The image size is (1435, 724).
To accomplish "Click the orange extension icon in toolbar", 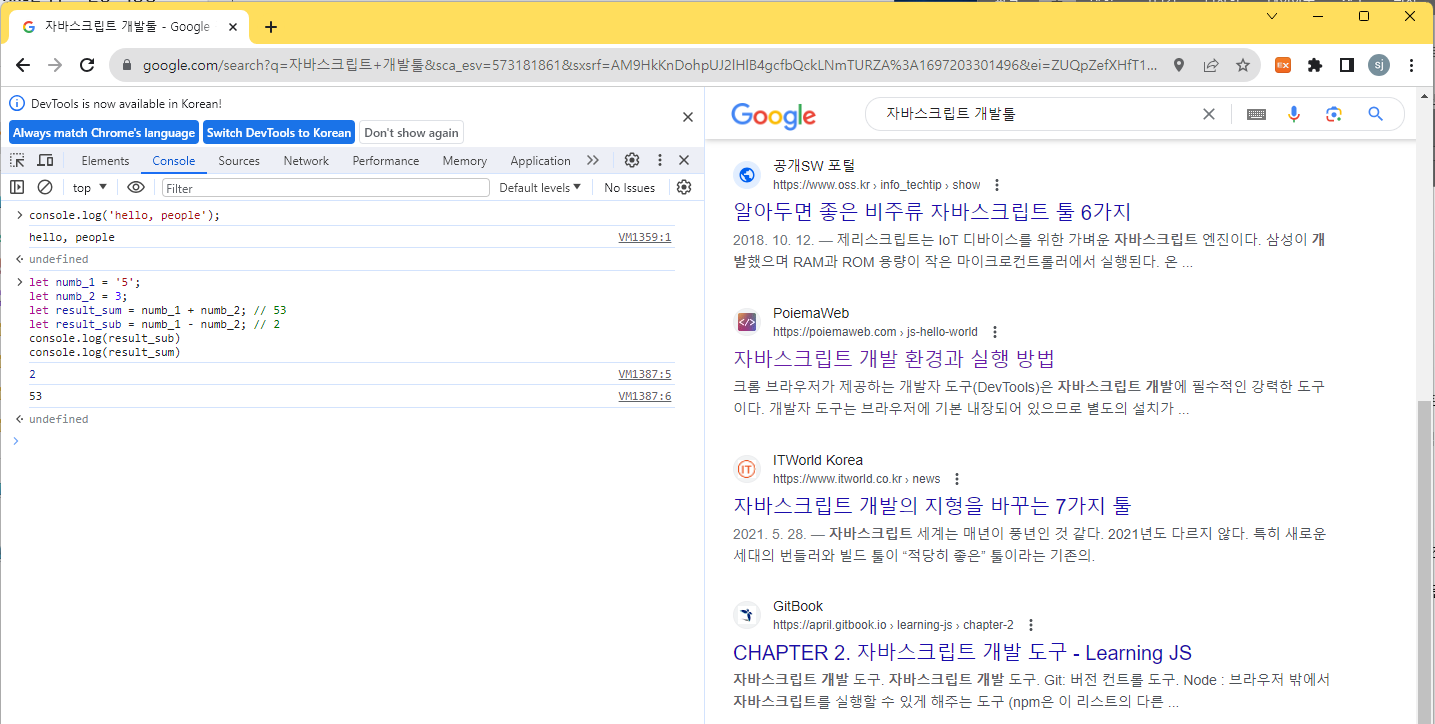I will coord(1283,65).
